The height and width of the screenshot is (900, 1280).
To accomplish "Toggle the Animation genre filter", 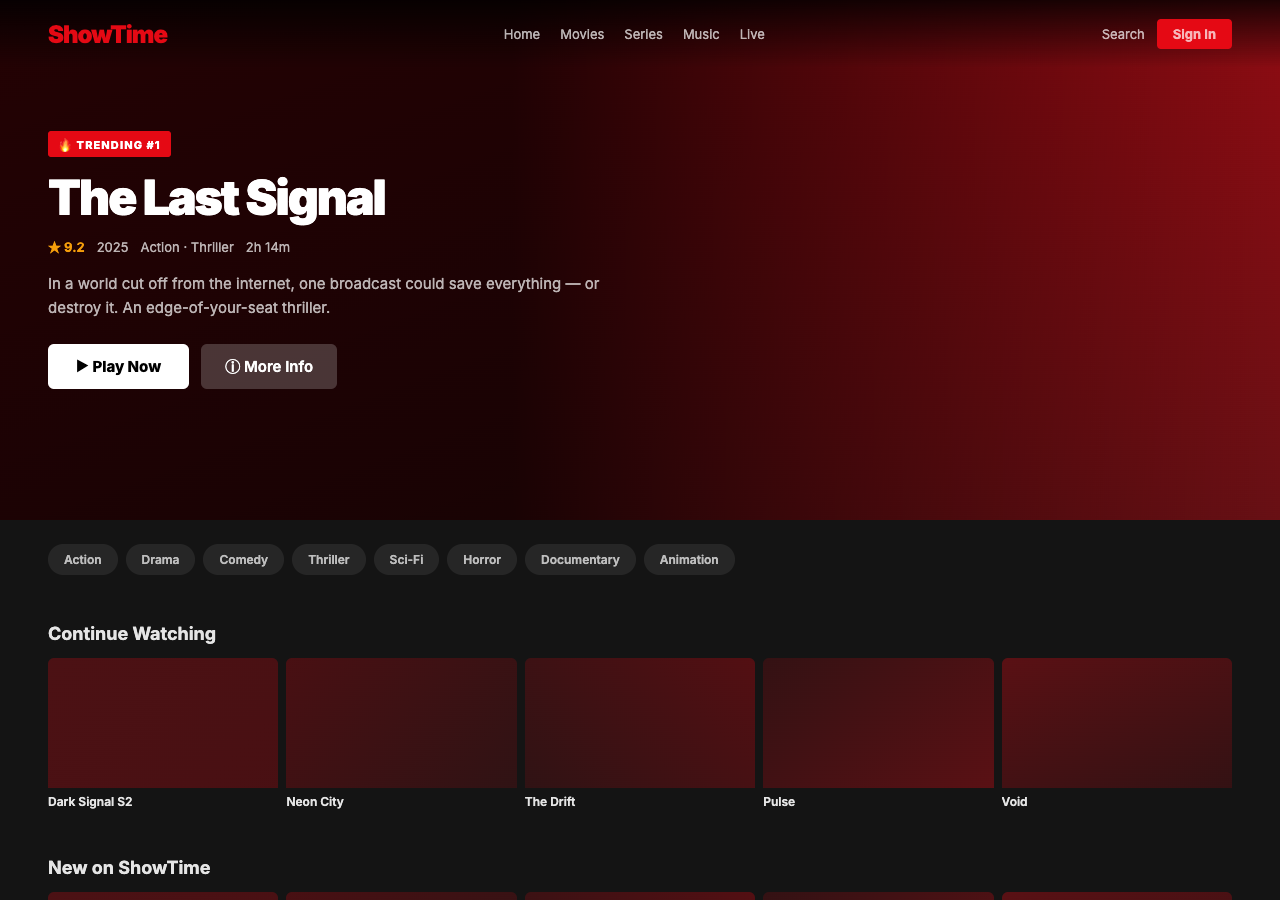I will pyautogui.click(x=689, y=560).
